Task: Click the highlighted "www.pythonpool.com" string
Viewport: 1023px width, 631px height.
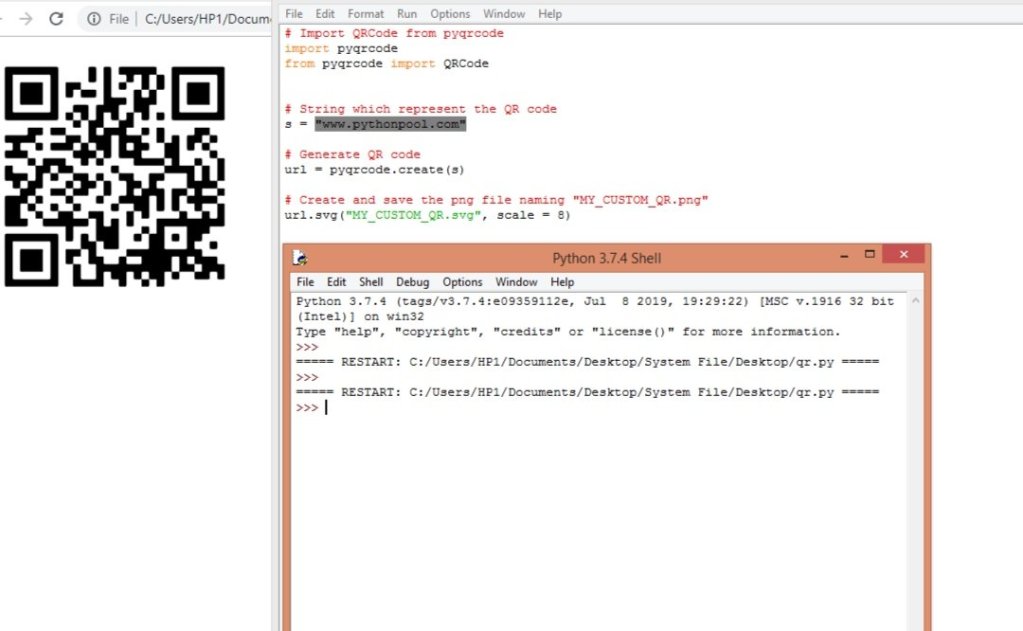Action: [390, 124]
